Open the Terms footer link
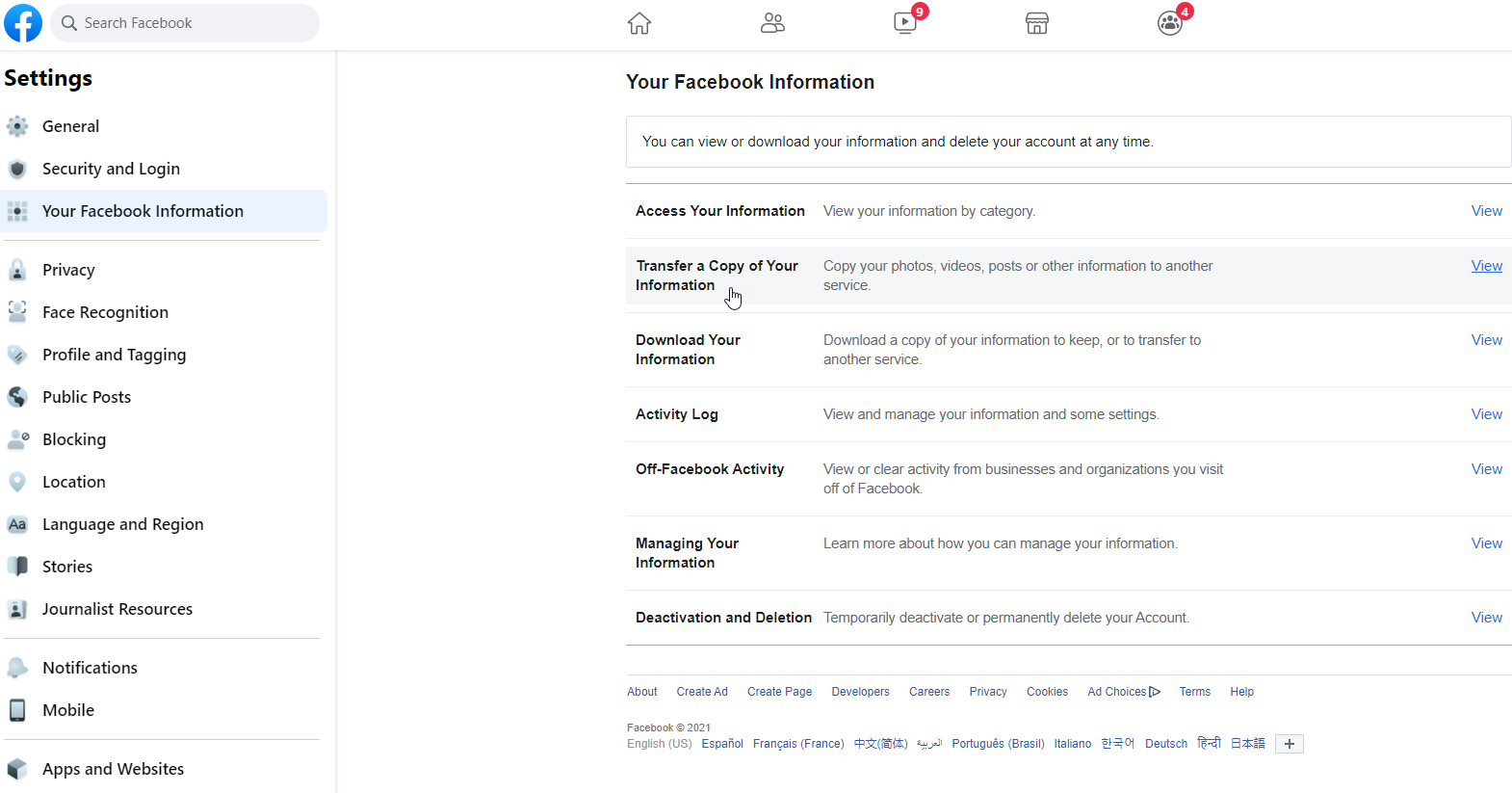Viewport: 1512px width, 793px height. tap(1195, 692)
